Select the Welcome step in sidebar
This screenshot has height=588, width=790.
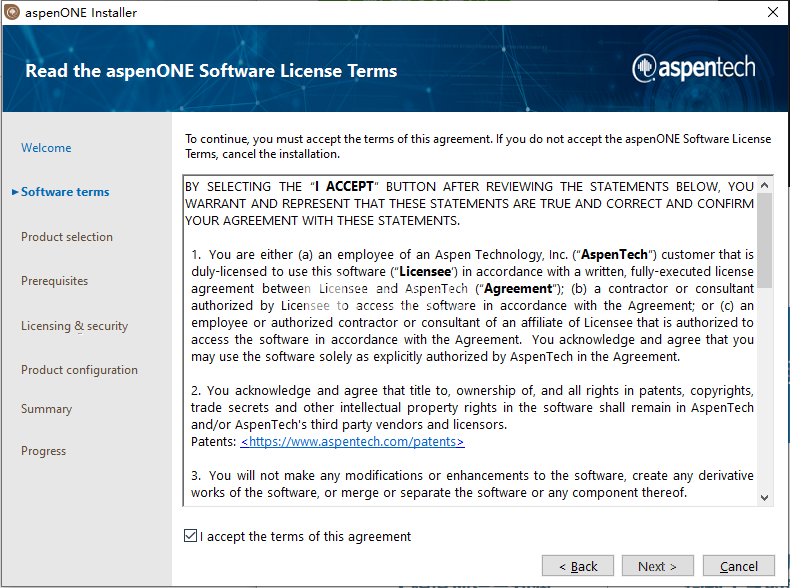tap(46, 148)
